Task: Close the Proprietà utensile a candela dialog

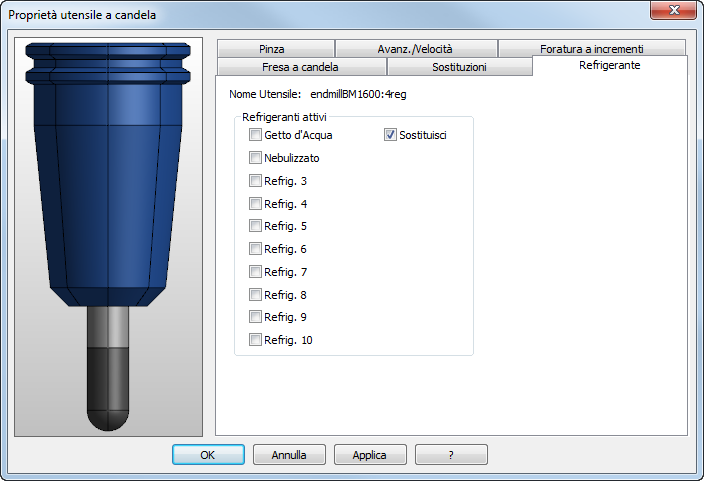Action: coord(673,10)
